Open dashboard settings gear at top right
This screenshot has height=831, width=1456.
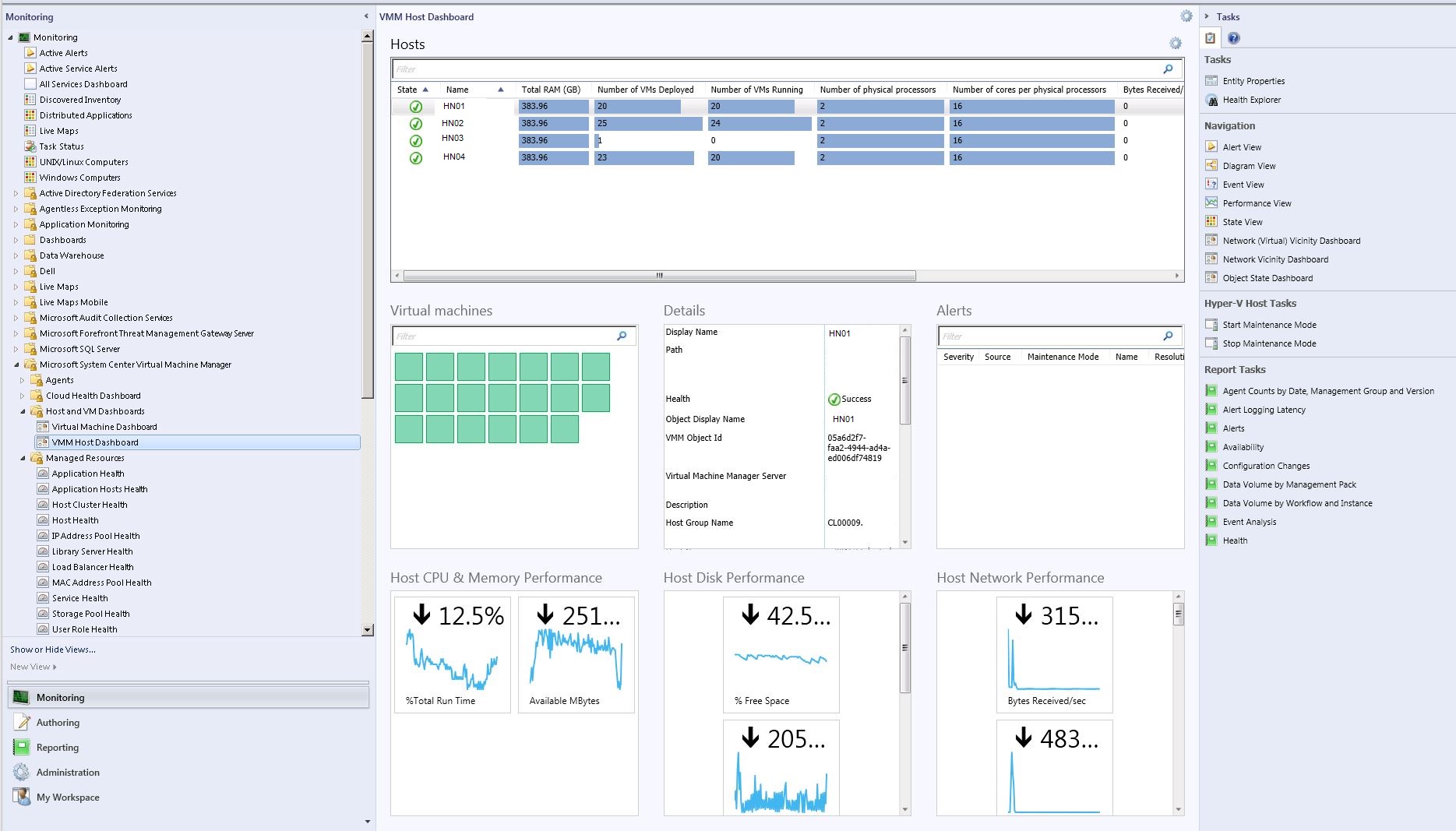[x=1186, y=16]
